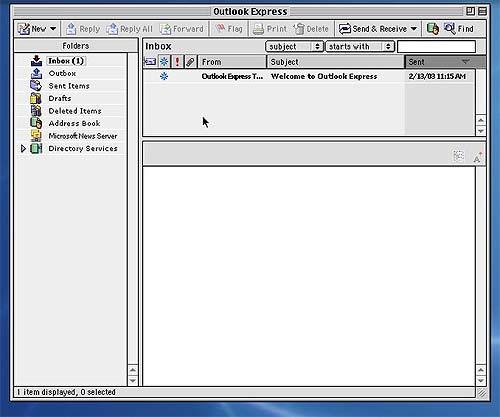Screen dimensions: 500x417
Task: Sort by message status column icon
Action: tap(150, 62)
